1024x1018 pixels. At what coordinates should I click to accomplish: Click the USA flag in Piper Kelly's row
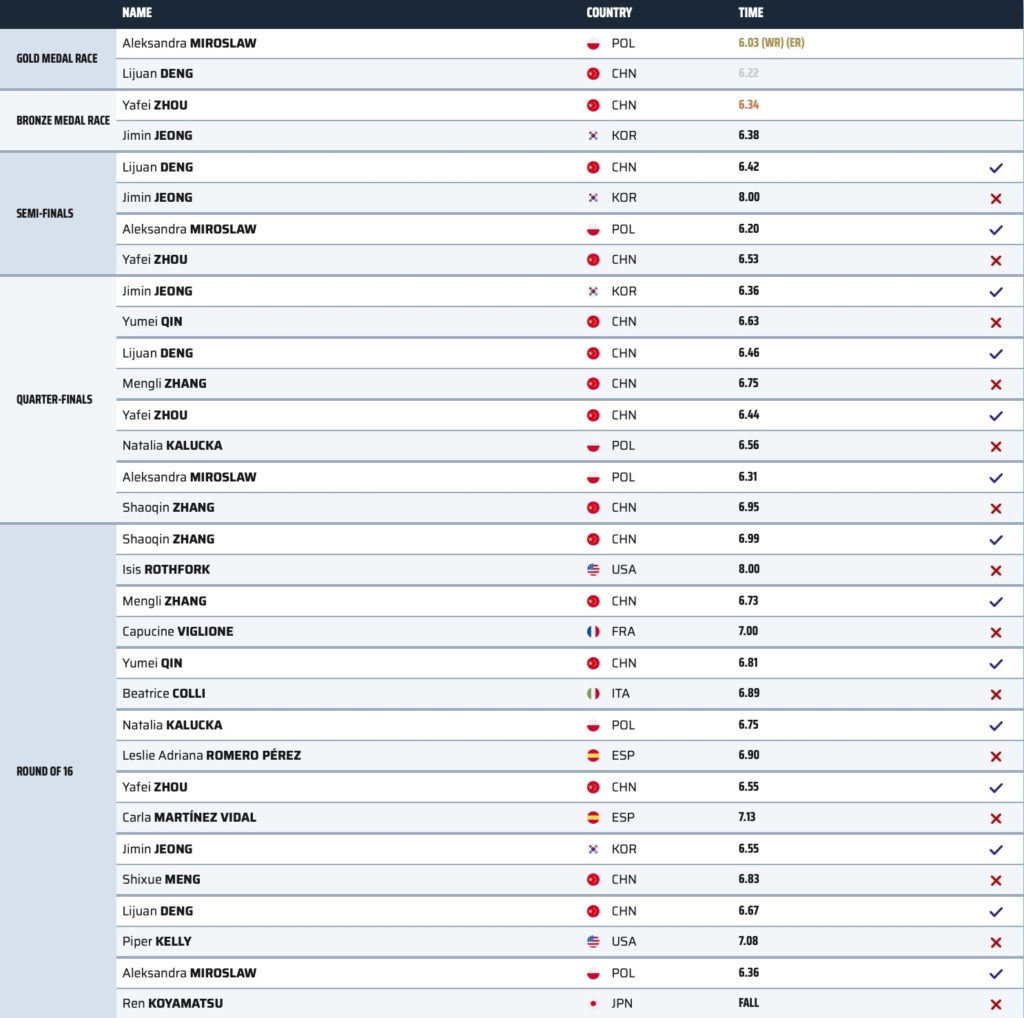point(593,942)
